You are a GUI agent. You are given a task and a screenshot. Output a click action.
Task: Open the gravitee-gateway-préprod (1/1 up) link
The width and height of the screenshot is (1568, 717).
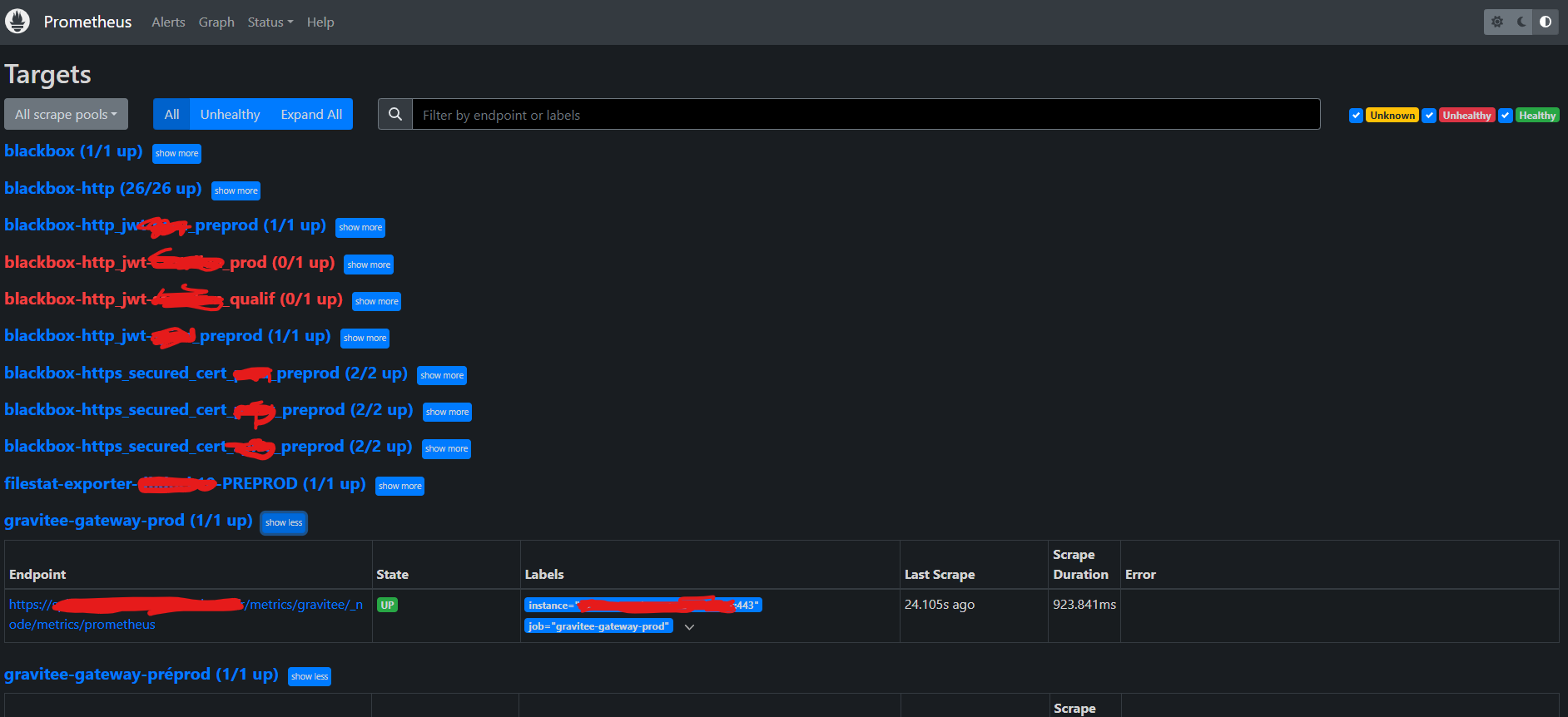click(141, 674)
